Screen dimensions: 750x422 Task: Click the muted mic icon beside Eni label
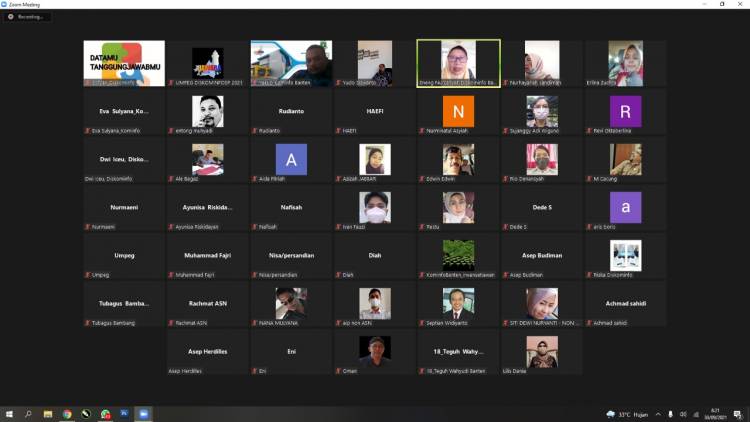[x=255, y=371]
